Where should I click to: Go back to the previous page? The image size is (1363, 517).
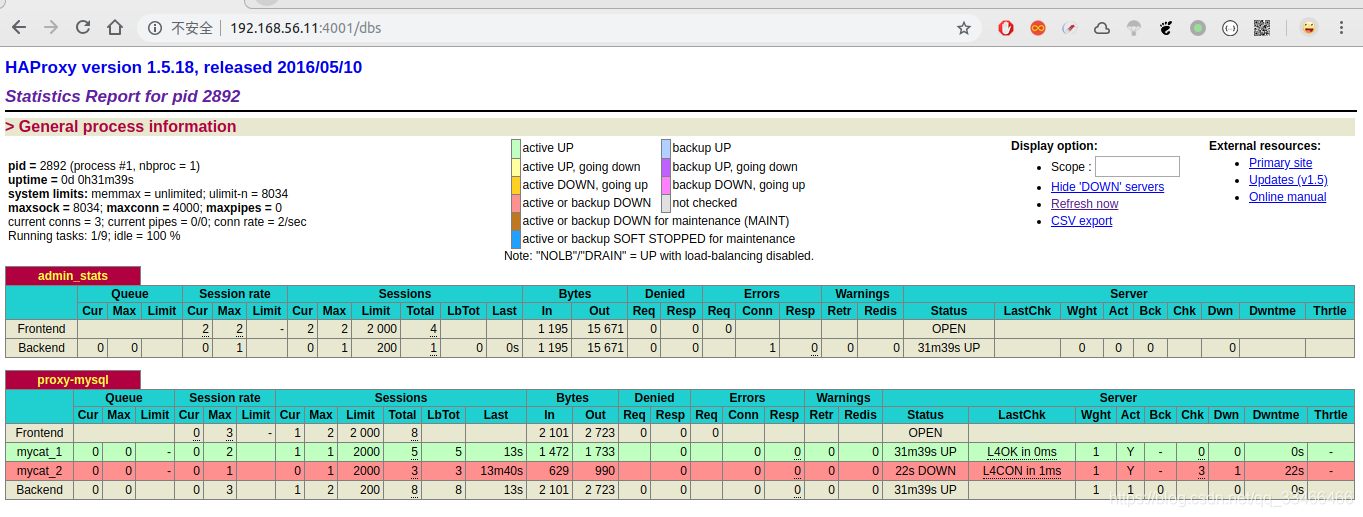(21, 28)
